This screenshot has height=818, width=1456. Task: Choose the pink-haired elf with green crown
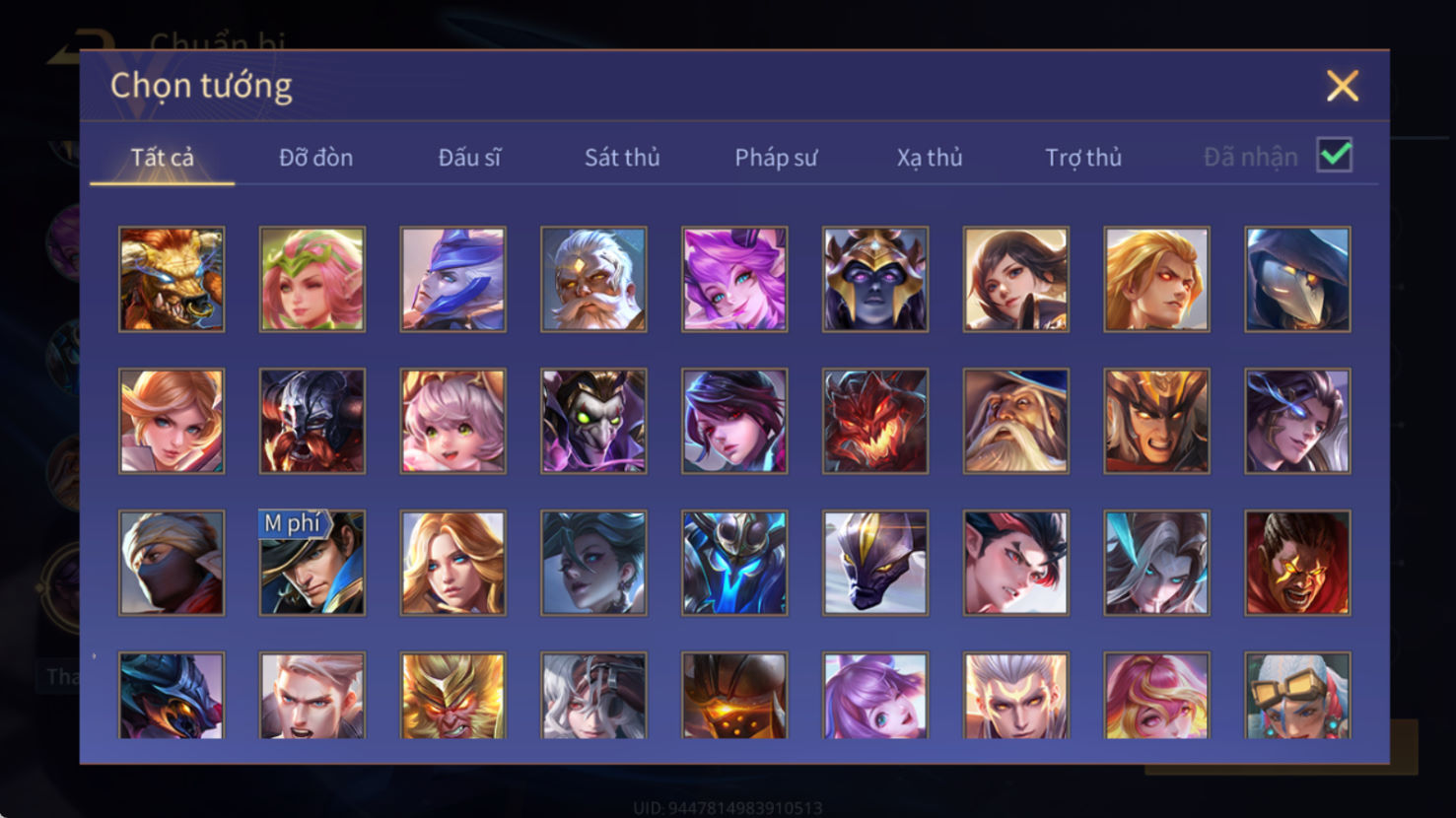312,279
